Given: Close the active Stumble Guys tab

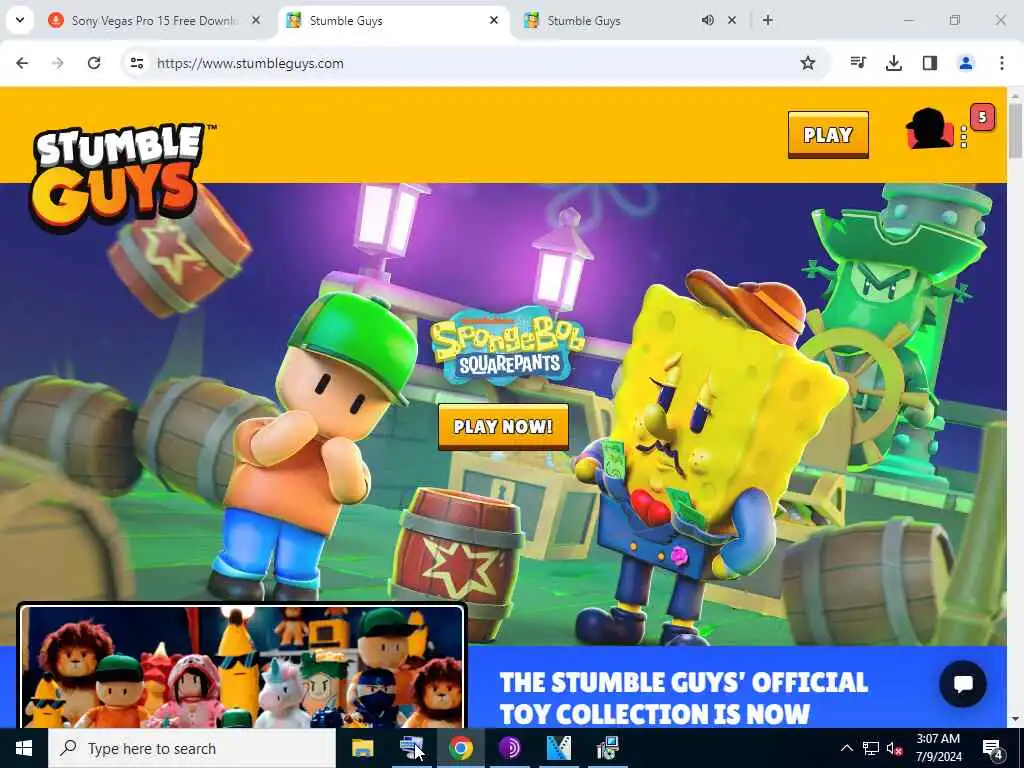Looking at the screenshot, I should point(494,20).
